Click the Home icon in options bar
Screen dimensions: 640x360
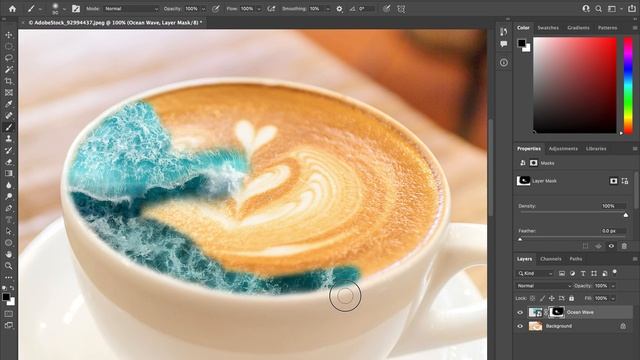12,9
